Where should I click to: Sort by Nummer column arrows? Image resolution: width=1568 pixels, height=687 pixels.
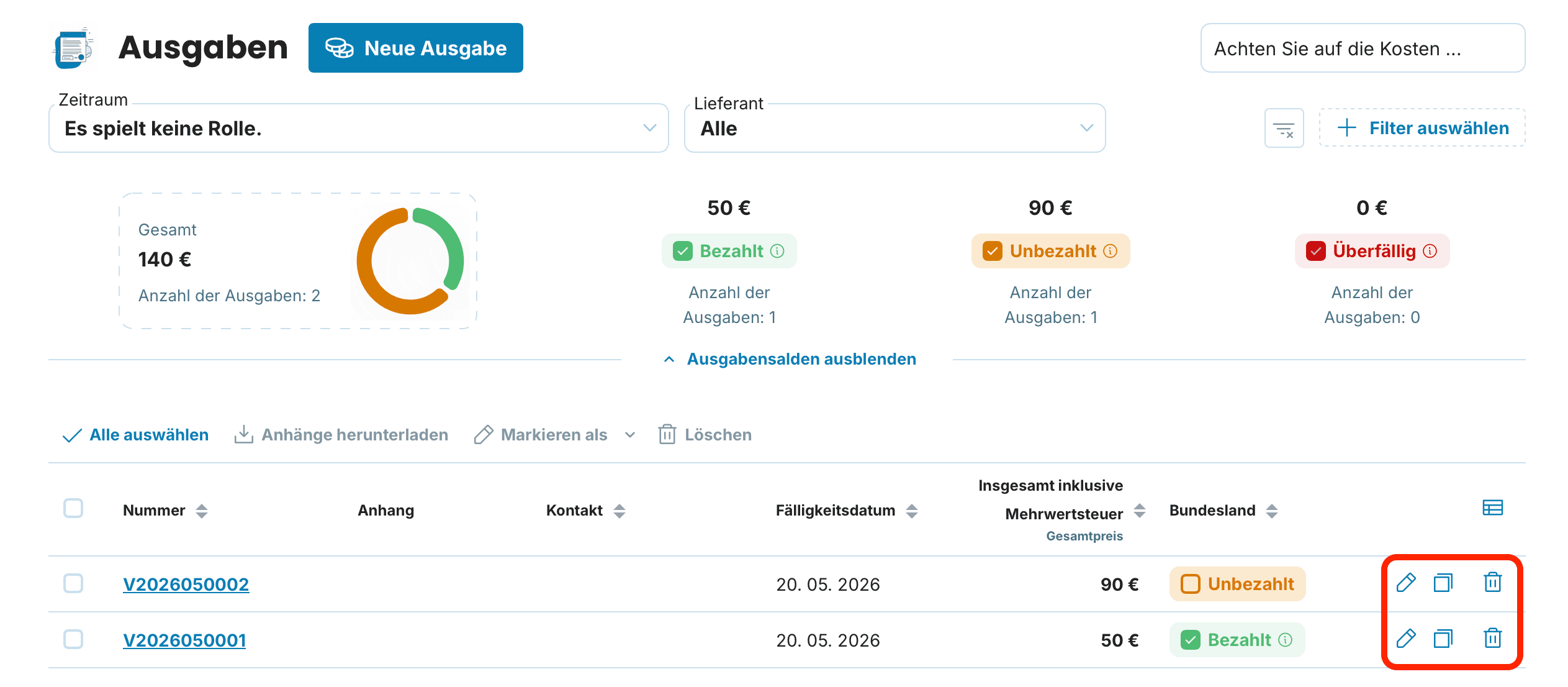[x=201, y=511]
